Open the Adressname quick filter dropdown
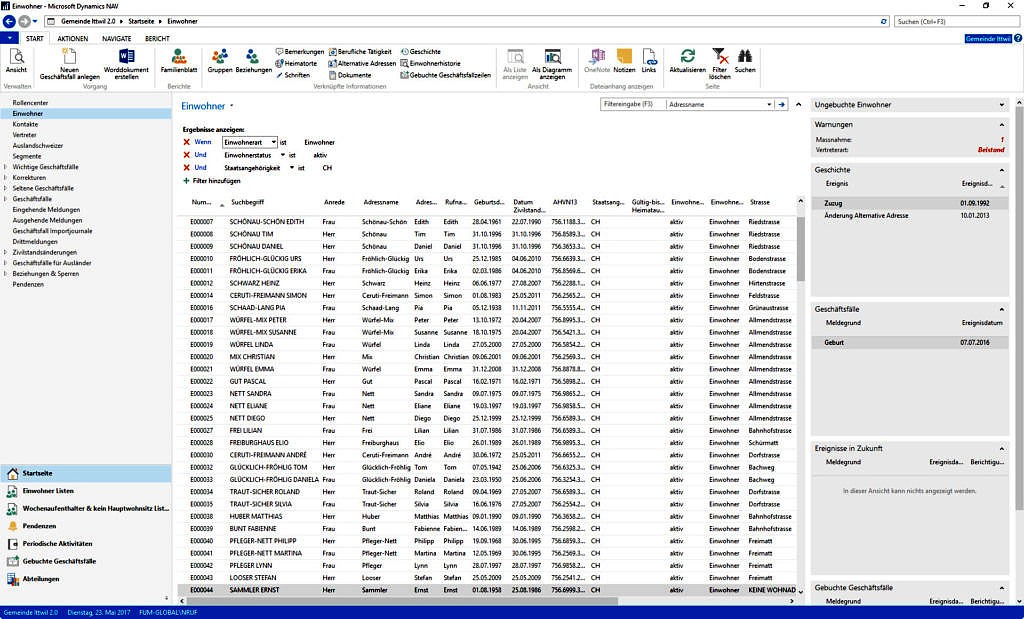Viewport: 1024px width, 619px height. click(769, 104)
